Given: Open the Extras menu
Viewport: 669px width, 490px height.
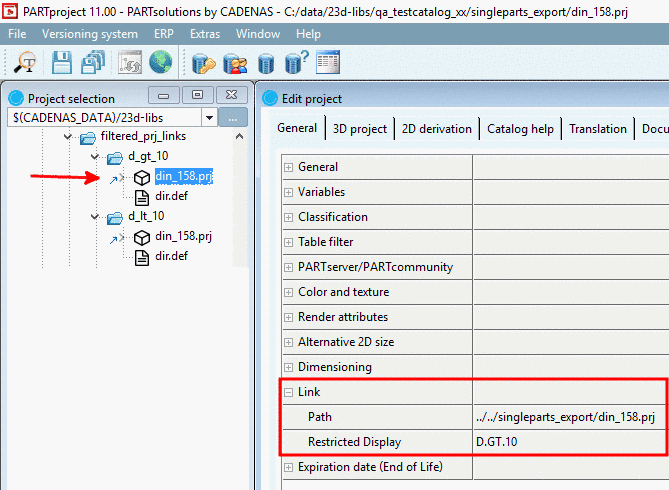Looking at the screenshot, I should [205, 34].
